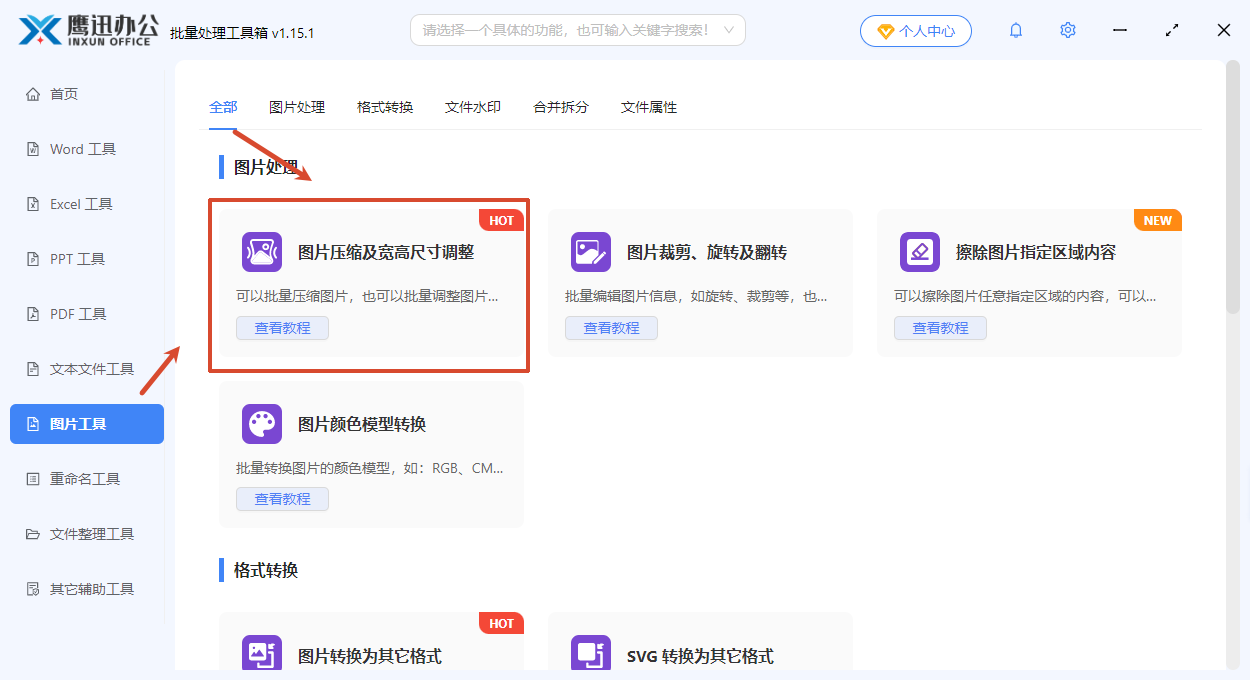The image size is (1250, 680).
Task: Open 其它辅助工具 in the sidebar
Action: click(87, 589)
